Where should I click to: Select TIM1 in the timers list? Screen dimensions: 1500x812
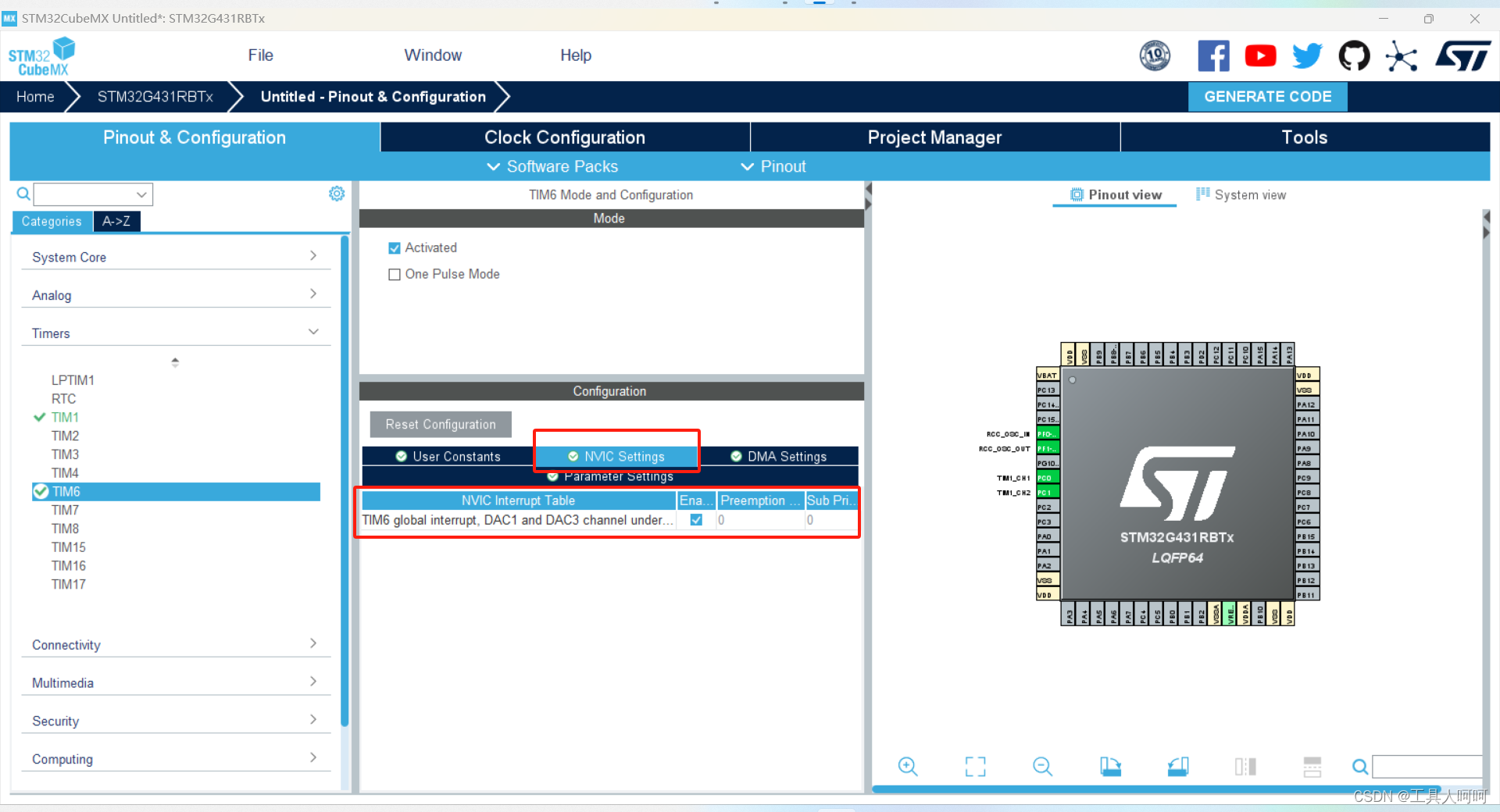pos(65,418)
